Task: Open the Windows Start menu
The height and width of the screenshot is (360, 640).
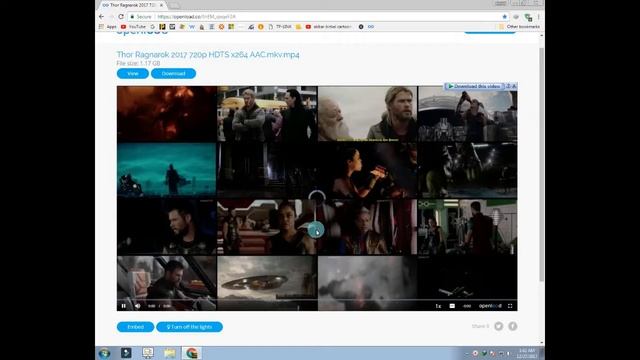Action: (104, 353)
